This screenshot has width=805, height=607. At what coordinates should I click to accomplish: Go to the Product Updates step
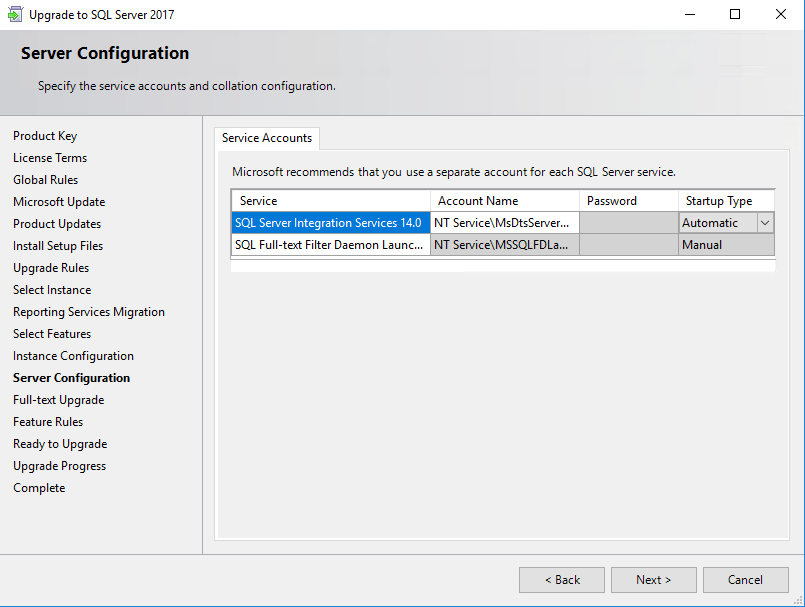[57, 224]
